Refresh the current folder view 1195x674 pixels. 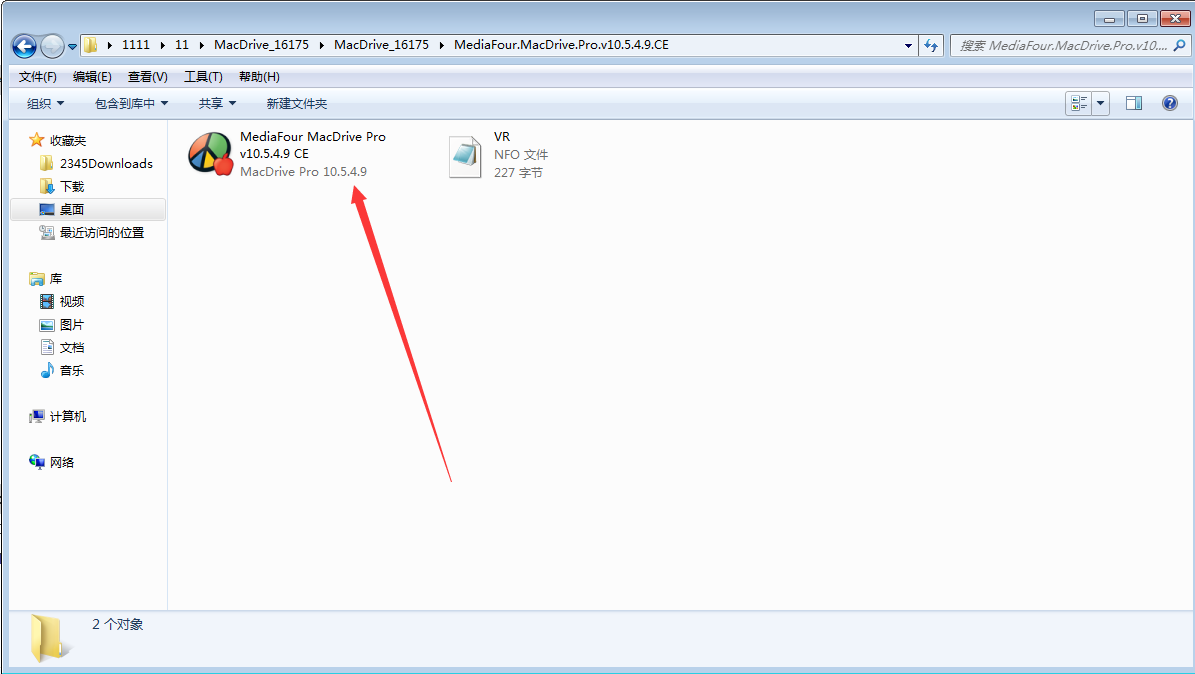[931, 46]
